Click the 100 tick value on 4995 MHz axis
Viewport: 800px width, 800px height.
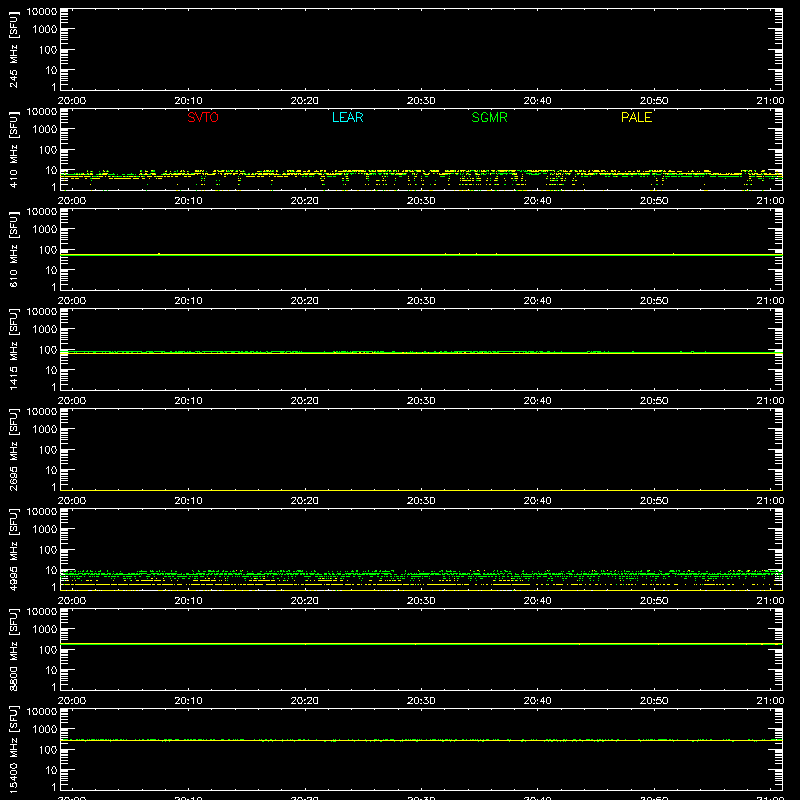tap(48, 550)
